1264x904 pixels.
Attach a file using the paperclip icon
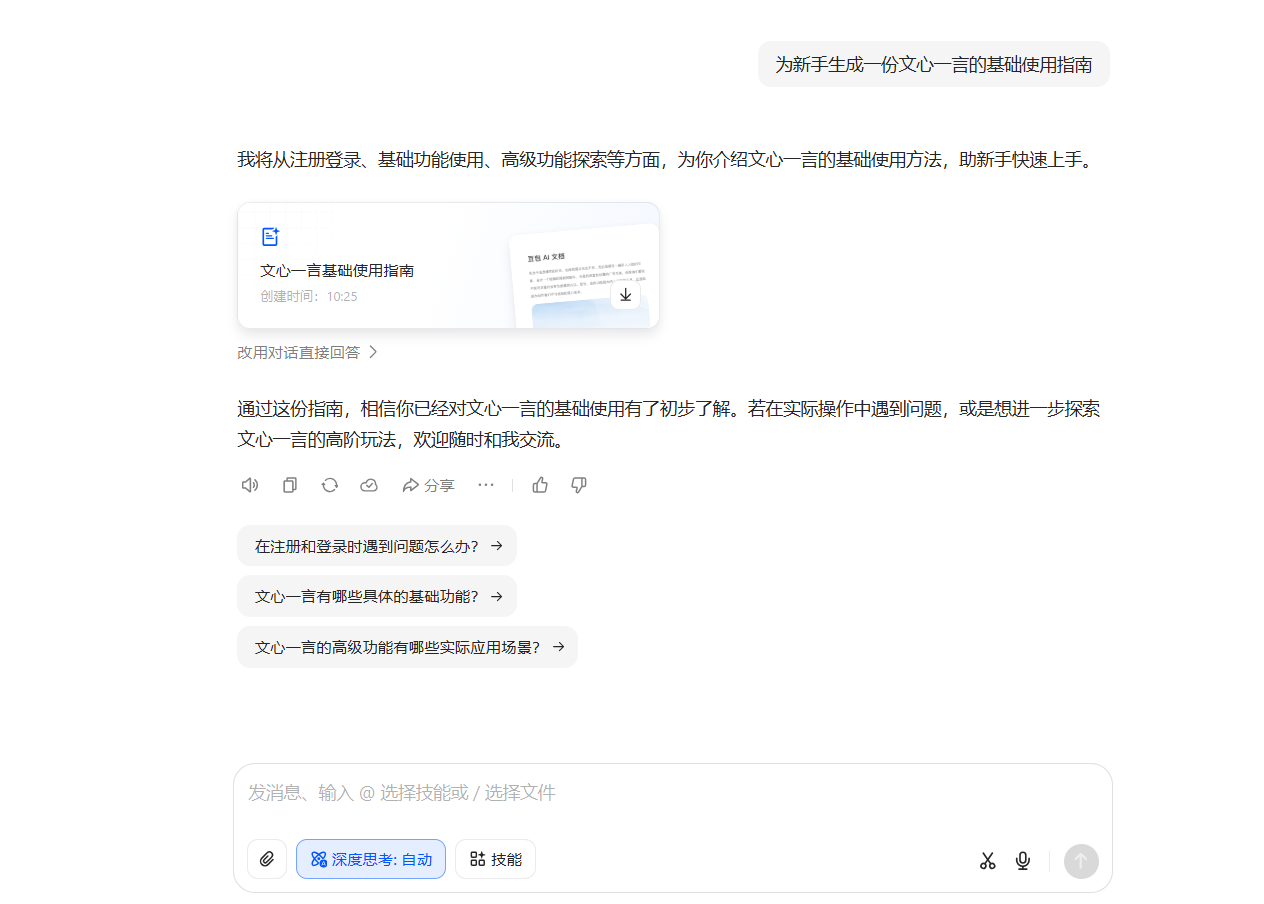click(x=267, y=859)
